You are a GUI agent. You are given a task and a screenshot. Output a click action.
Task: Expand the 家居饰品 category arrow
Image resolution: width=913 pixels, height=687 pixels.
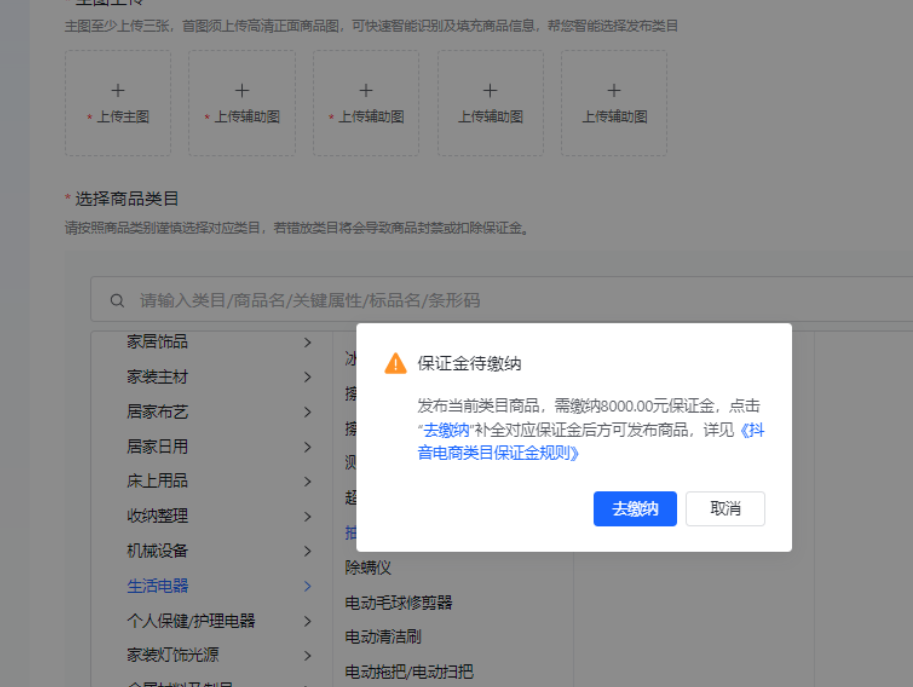coord(307,341)
